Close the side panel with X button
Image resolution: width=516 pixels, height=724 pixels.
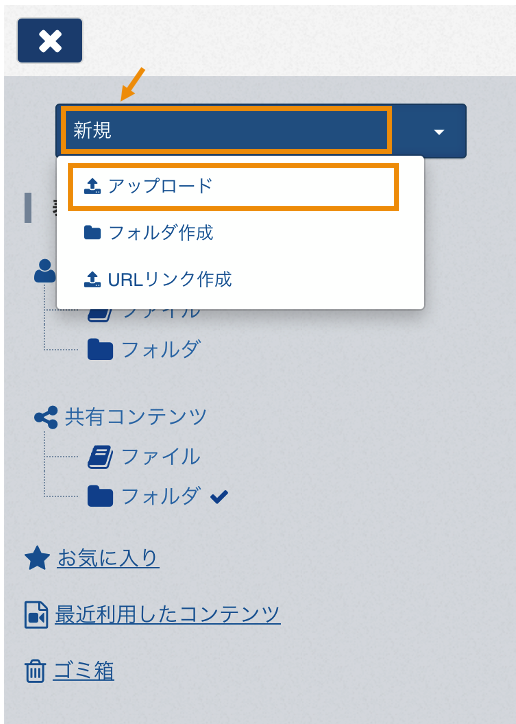click(50, 41)
